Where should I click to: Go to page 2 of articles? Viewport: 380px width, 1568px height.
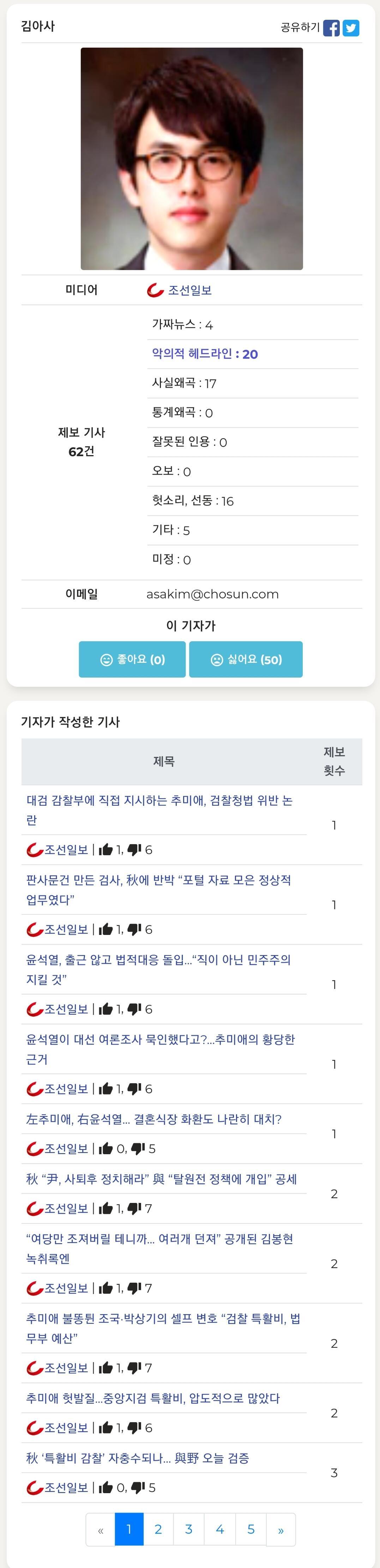(x=158, y=1529)
